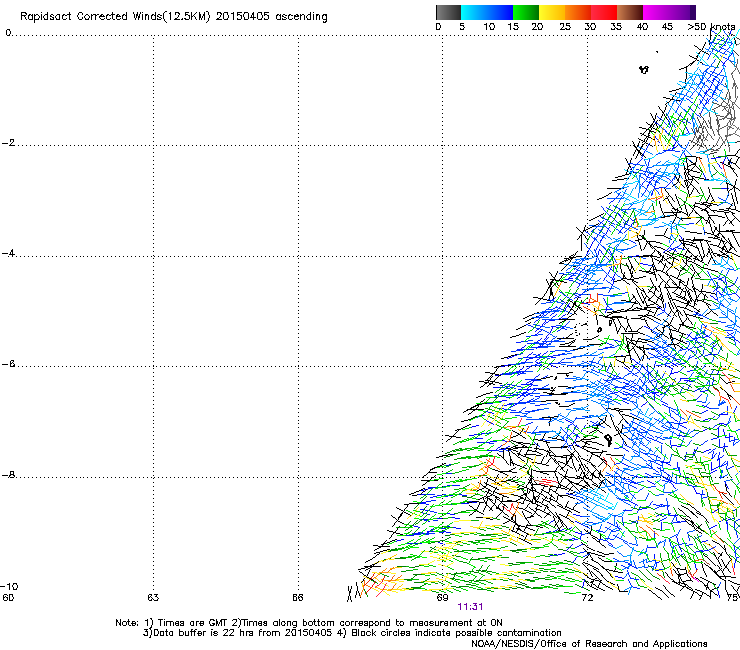Click the orange 25-30 knots color swatch
740x650 pixels.
578,12
